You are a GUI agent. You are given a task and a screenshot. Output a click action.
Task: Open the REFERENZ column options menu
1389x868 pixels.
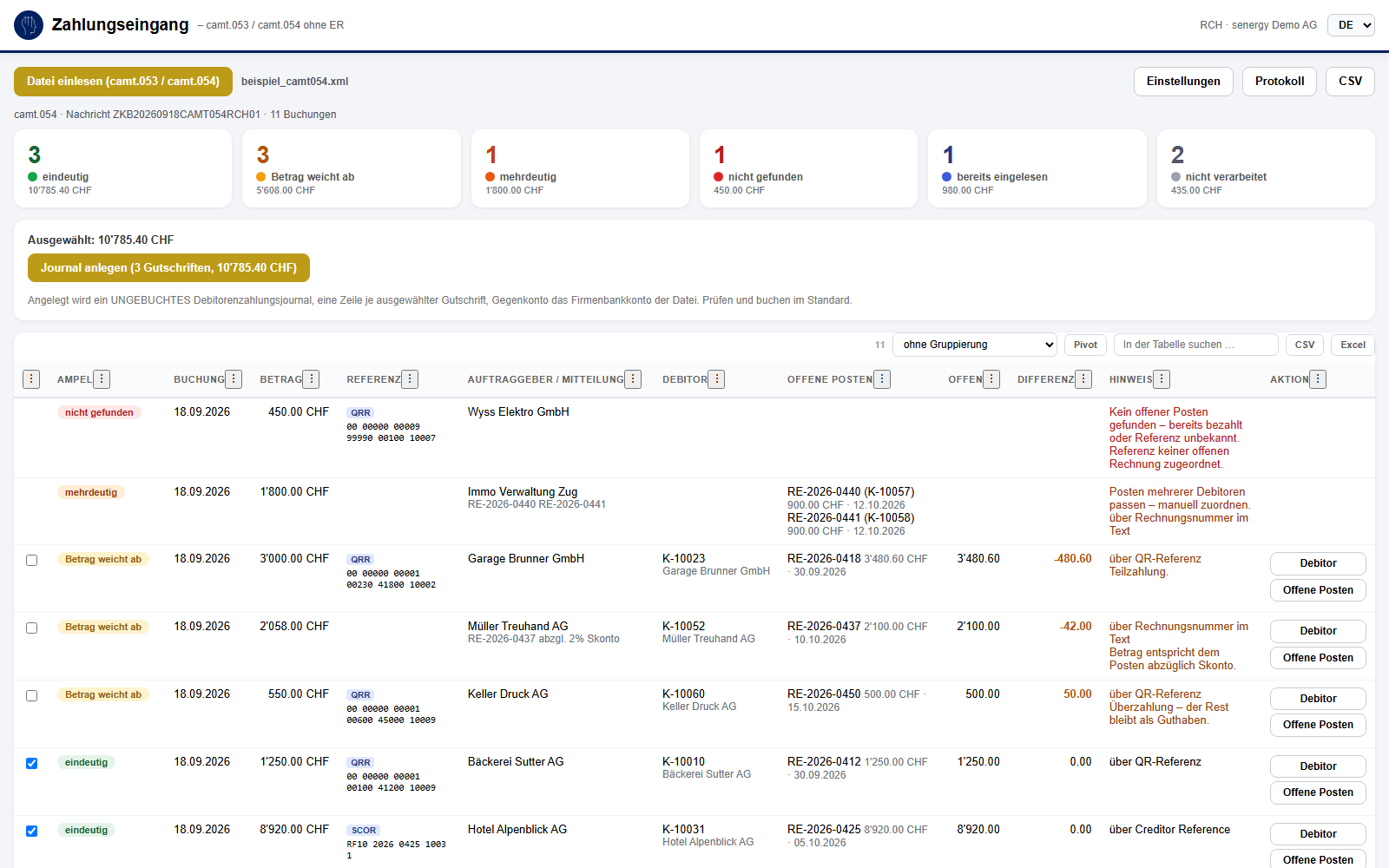tap(410, 379)
